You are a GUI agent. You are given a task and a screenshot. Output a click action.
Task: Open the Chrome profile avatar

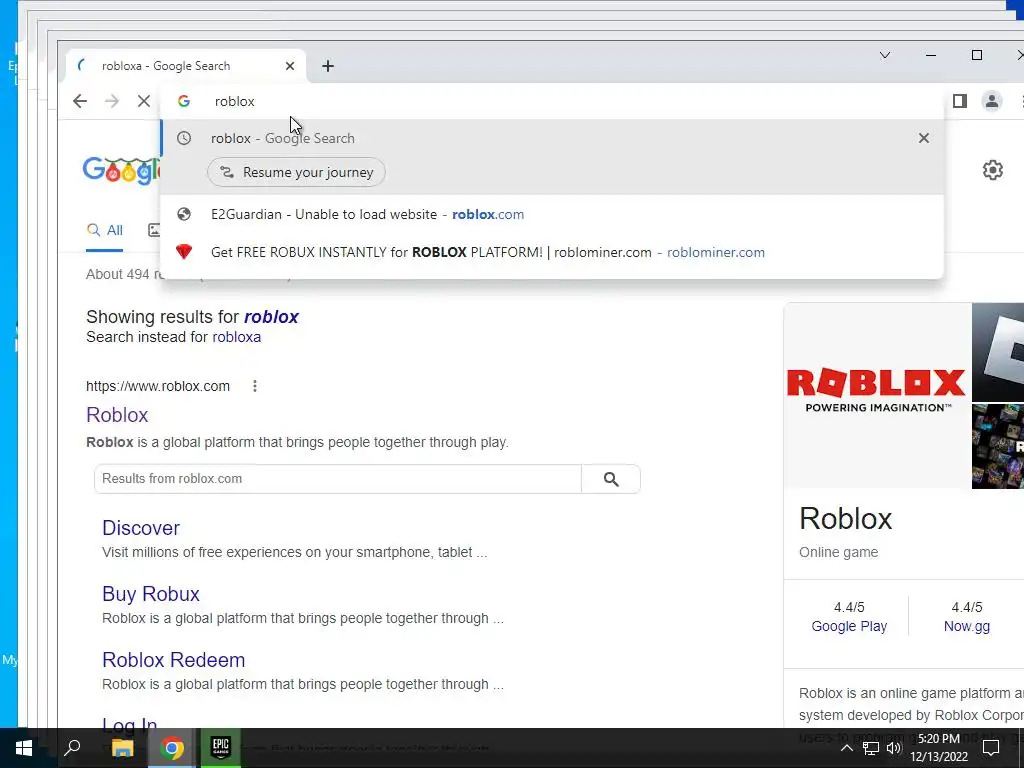(x=991, y=101)
